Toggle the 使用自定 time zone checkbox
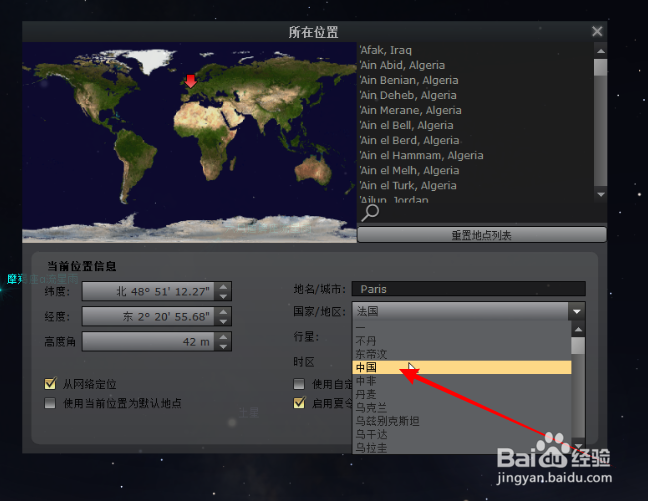Viewport: 648px width, 501px height. tap(299, 384)
